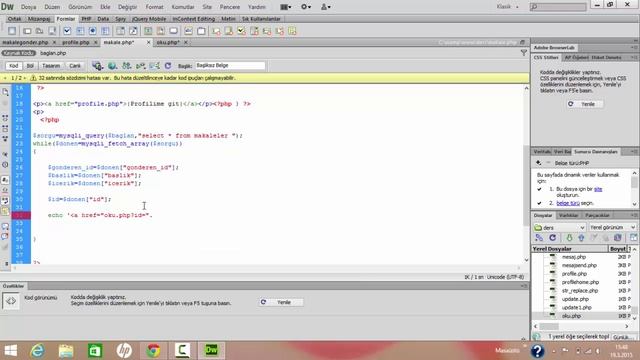Switch to jQuery Mobile insert tab
The width and height of the screenshot is (640, 360).
149,19
